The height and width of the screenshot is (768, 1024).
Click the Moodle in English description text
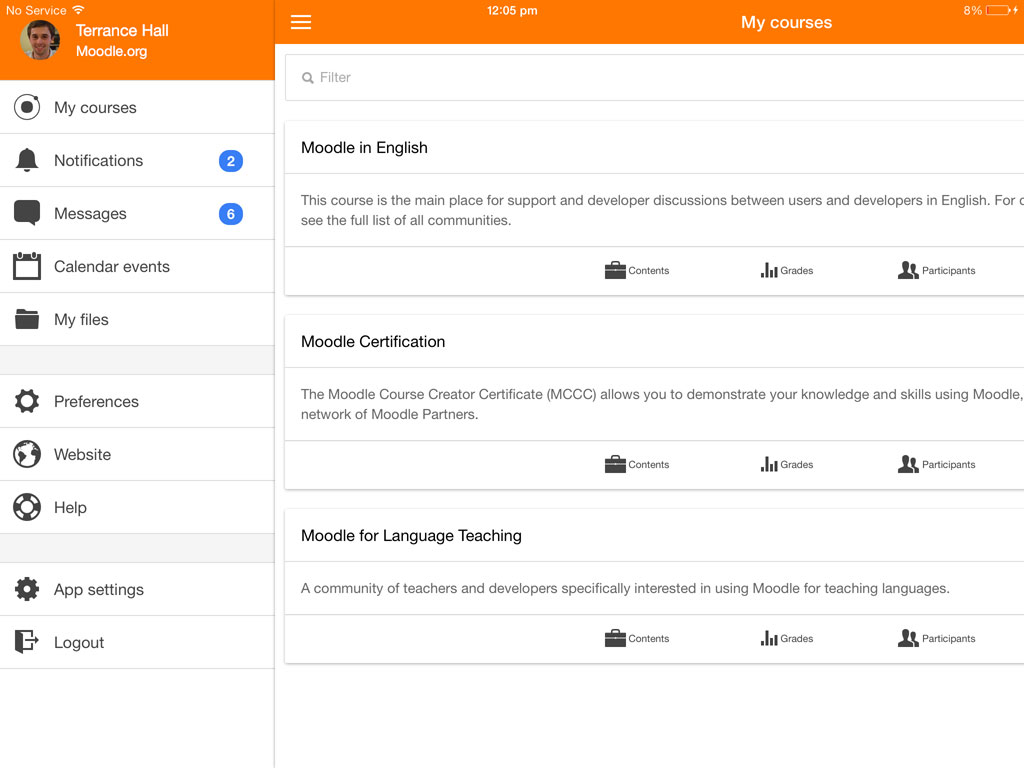click(662, 210)
